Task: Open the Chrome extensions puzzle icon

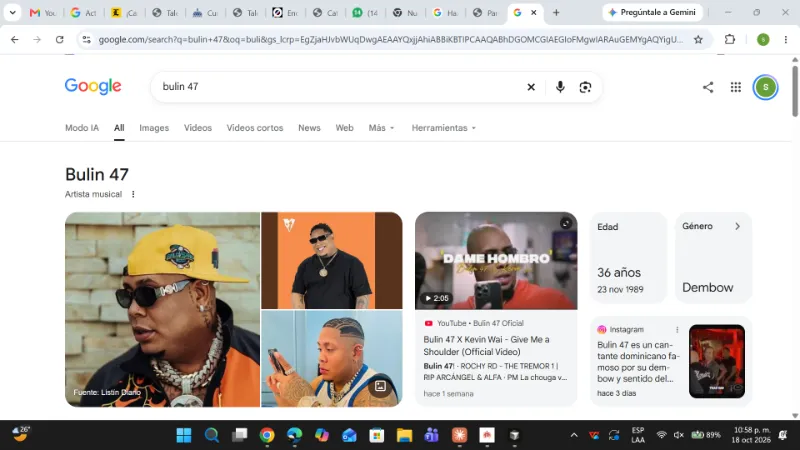Action: [730, 39]
